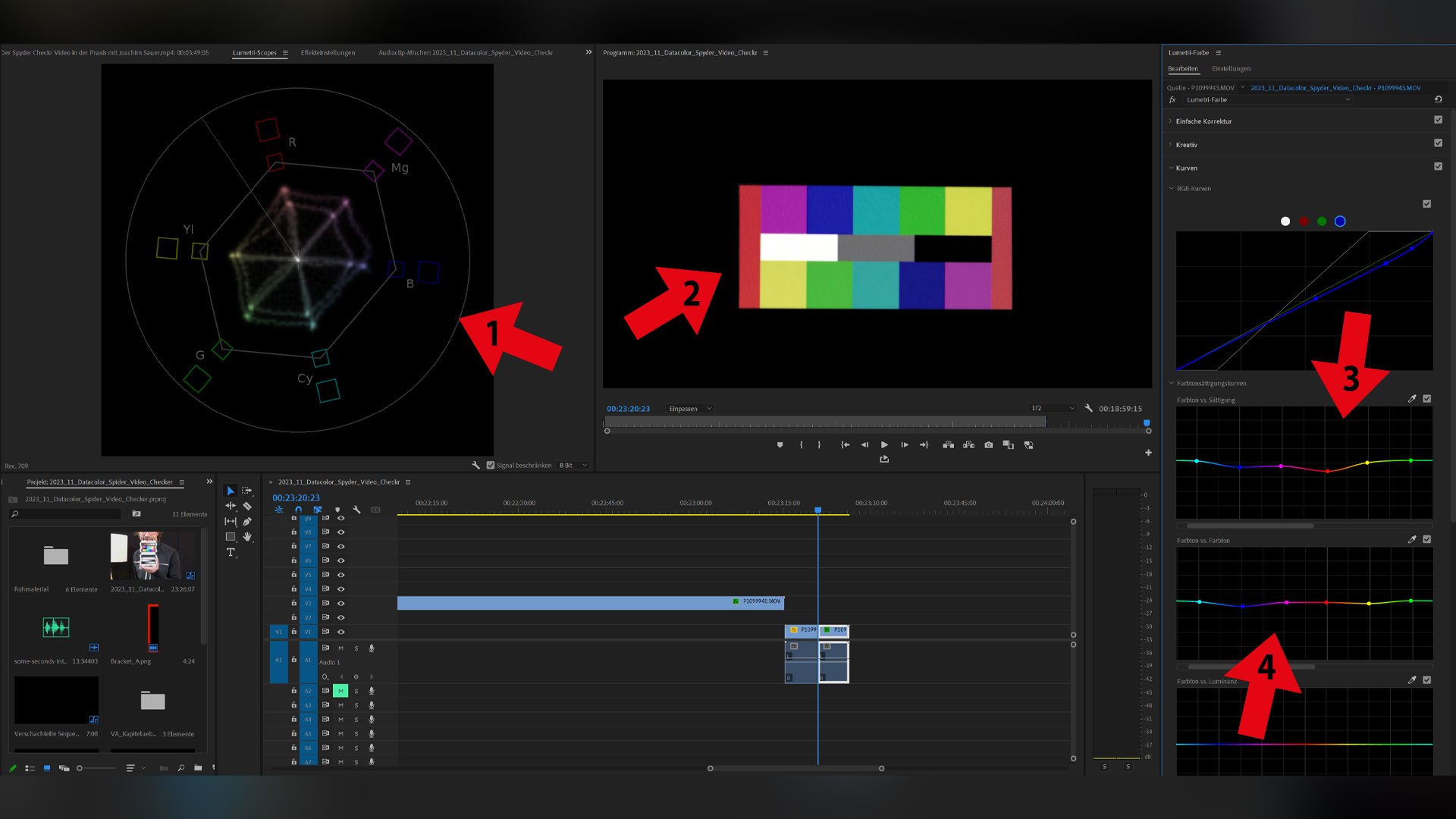Screen dimensions: 1456x819
Task: Unmute audio track A2
Action: point(340,691)
